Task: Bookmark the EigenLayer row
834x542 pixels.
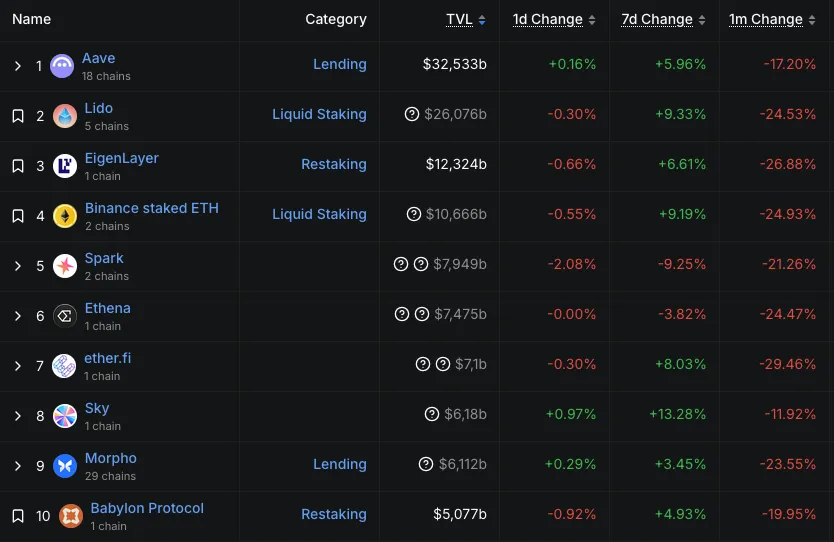Action: [18, 166]
